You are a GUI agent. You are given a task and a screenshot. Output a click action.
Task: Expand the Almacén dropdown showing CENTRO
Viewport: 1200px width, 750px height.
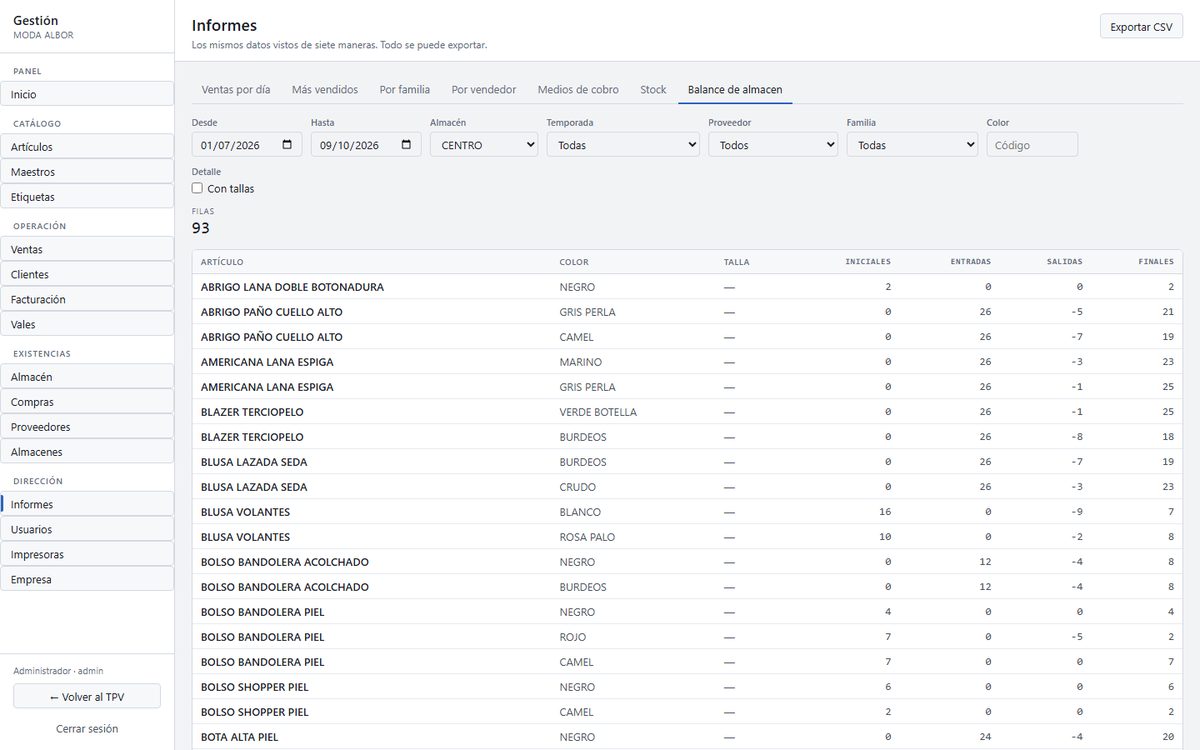pyautogui.click(x=484, y=145)
